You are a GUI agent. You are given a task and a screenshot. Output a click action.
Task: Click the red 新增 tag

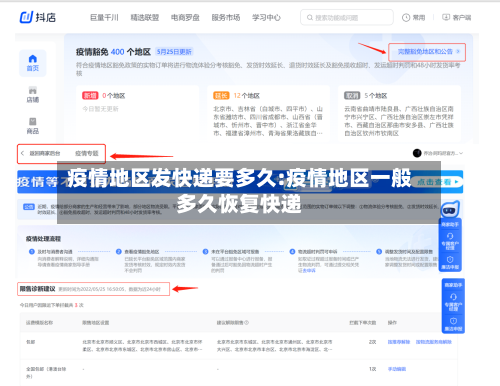tap(90, 96)
